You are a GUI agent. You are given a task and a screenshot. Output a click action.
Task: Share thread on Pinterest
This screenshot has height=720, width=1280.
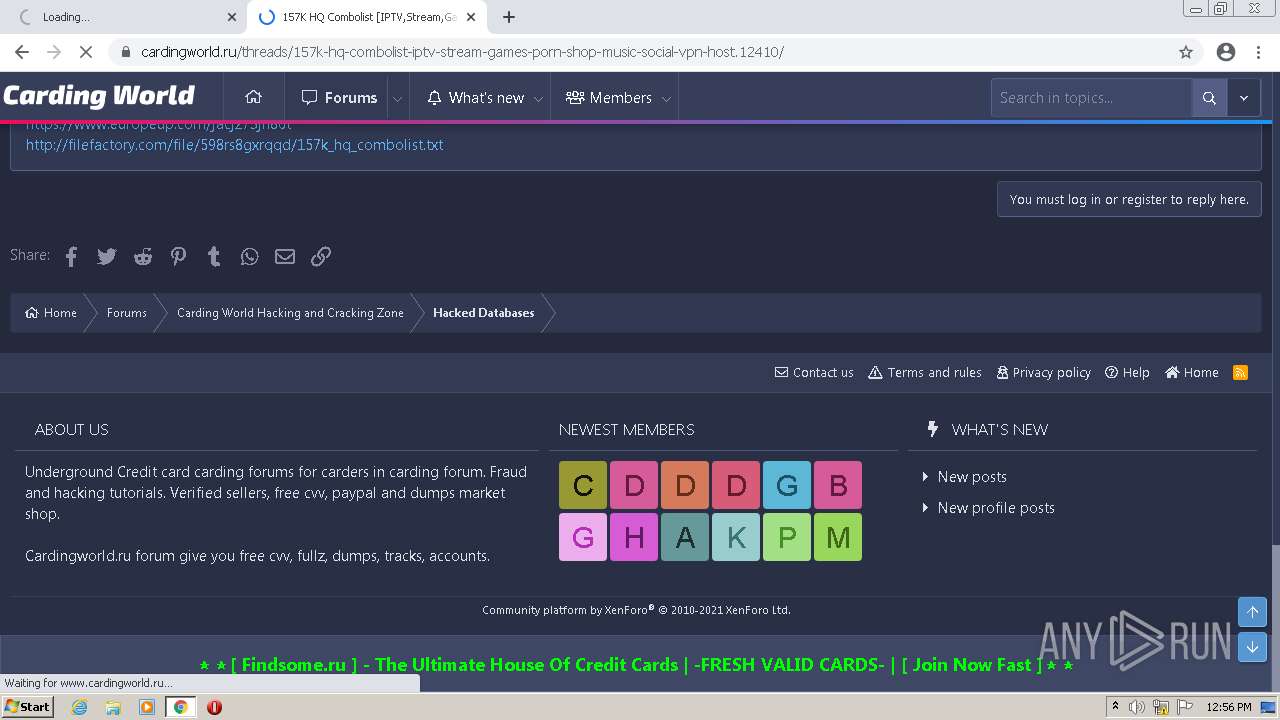click(178, 256)
